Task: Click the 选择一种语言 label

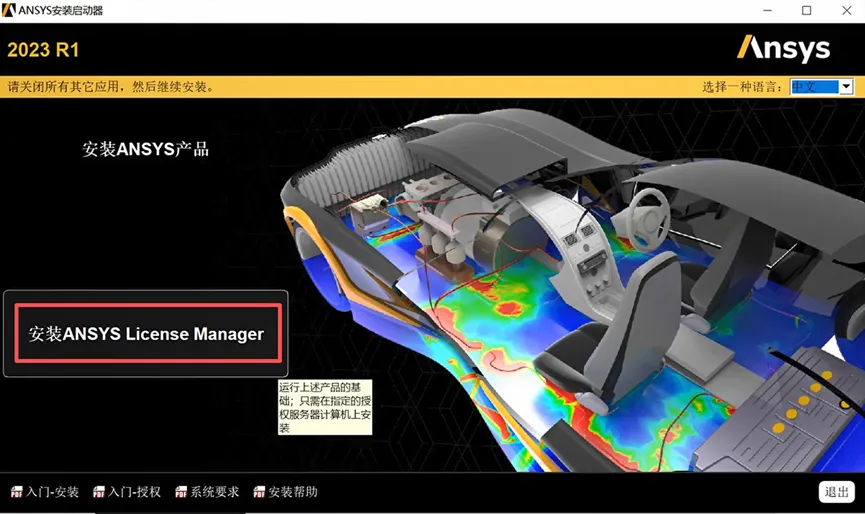Action: pyautogui.click(x=742, y=87)
